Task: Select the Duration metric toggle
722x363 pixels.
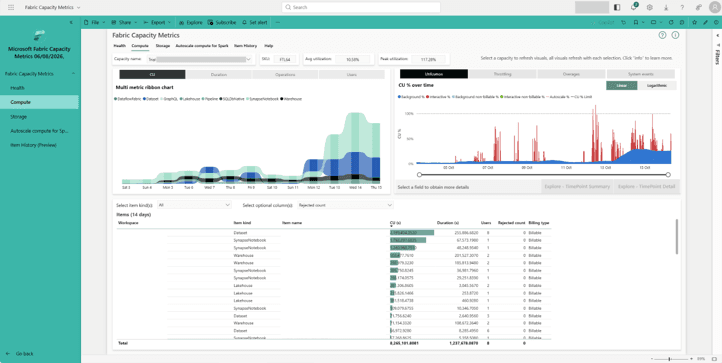Action: (x=219, y=74)
